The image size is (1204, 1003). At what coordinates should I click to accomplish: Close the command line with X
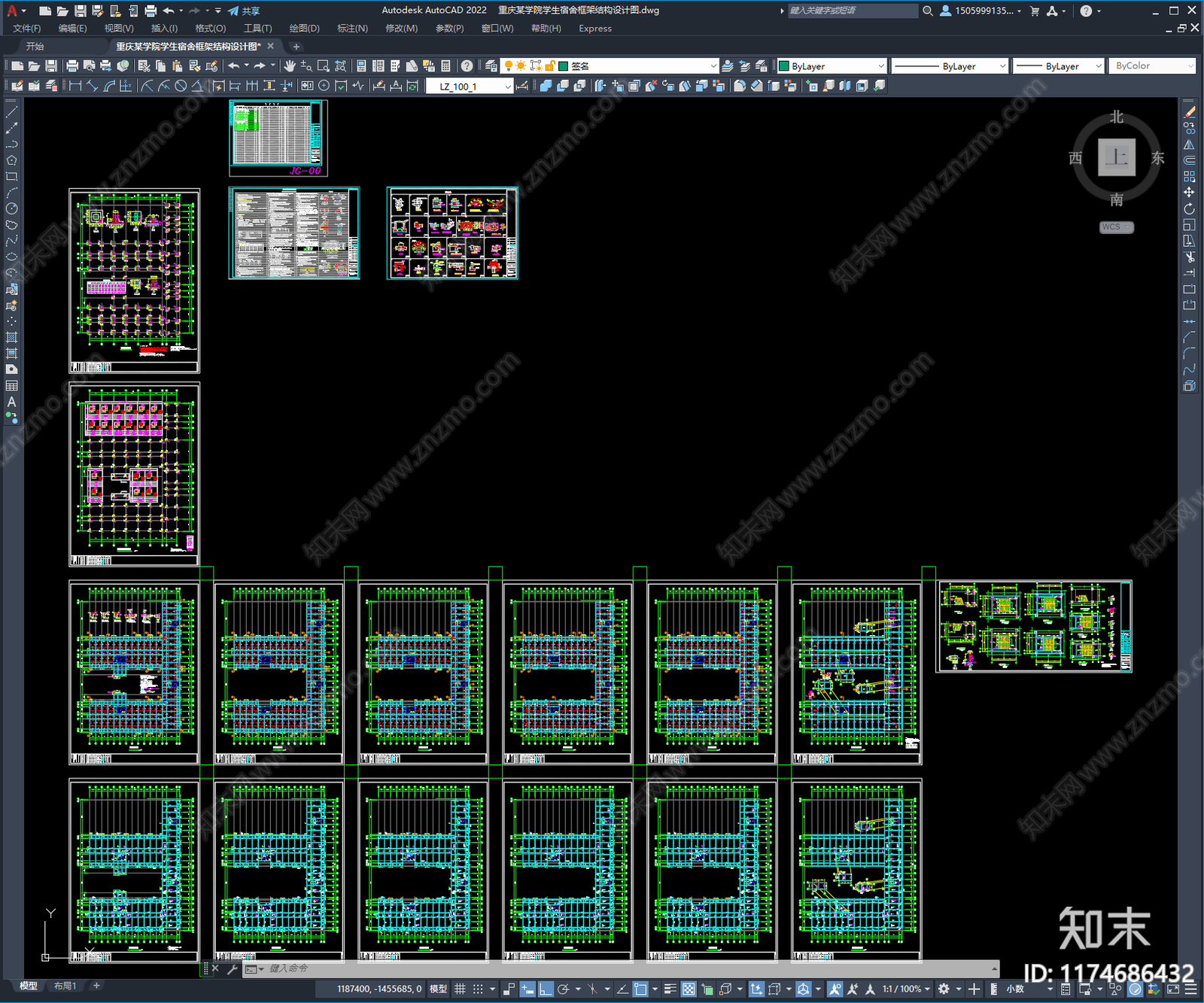[x=215, y=968]
